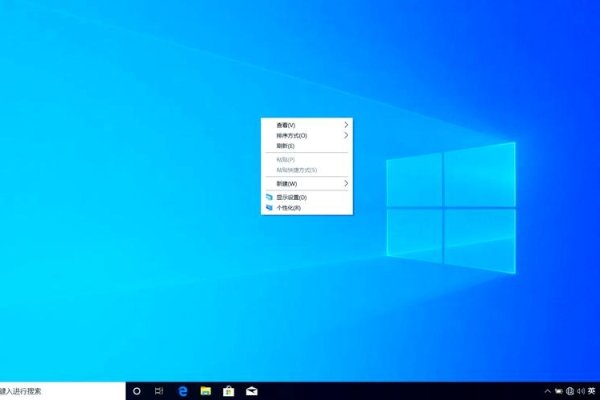
Task: Open the network globe icon in system tray
Action: click(x=570, y=391)
